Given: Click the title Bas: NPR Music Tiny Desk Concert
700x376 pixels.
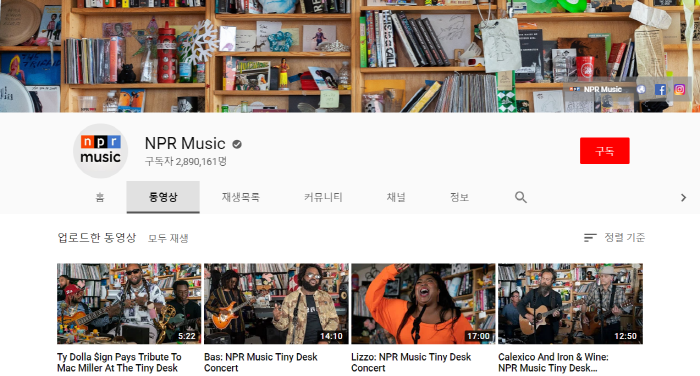Looking at the screenshot, I should [x=261, y=362].
